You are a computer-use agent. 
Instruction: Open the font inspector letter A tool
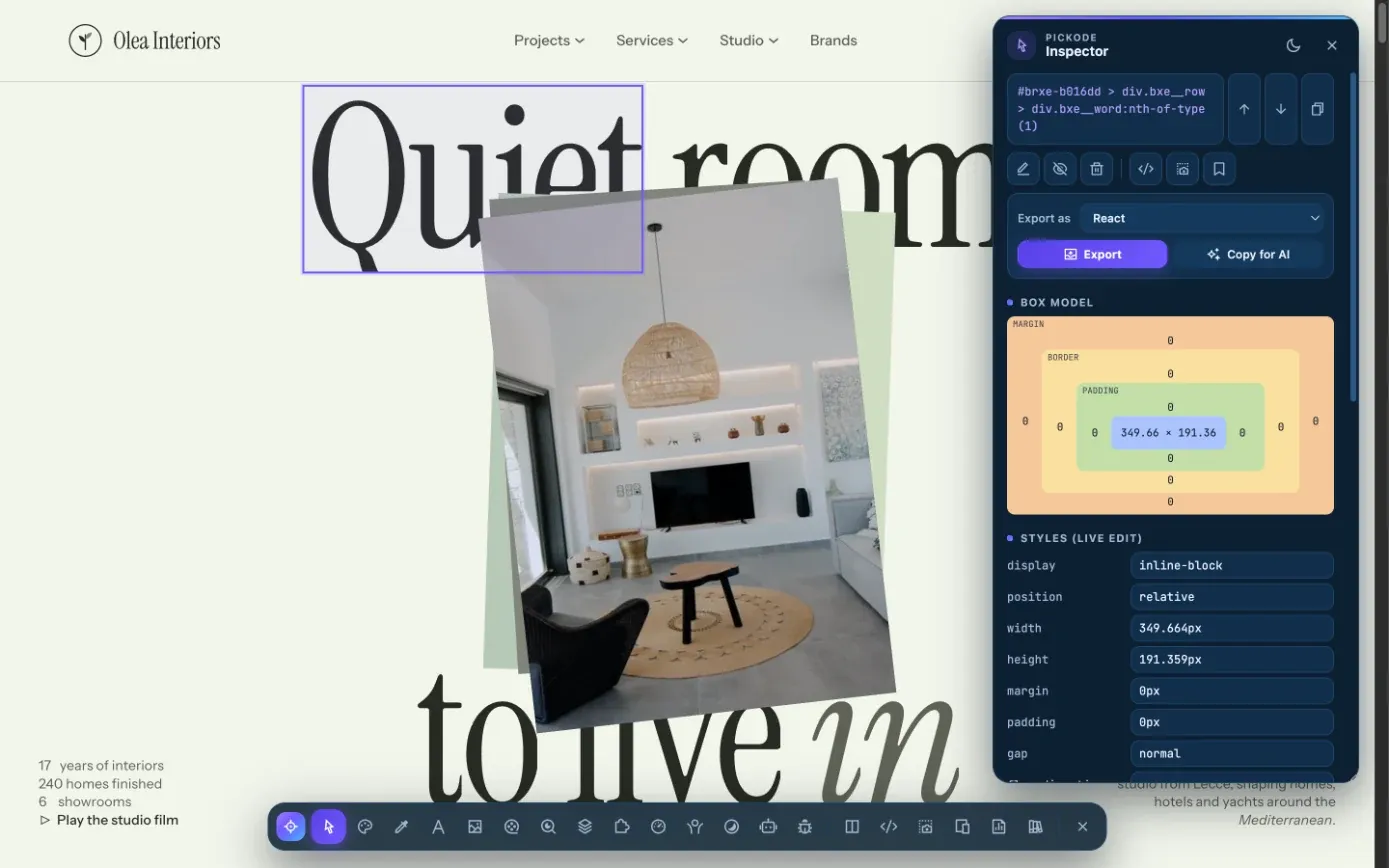tap(438, 827)
